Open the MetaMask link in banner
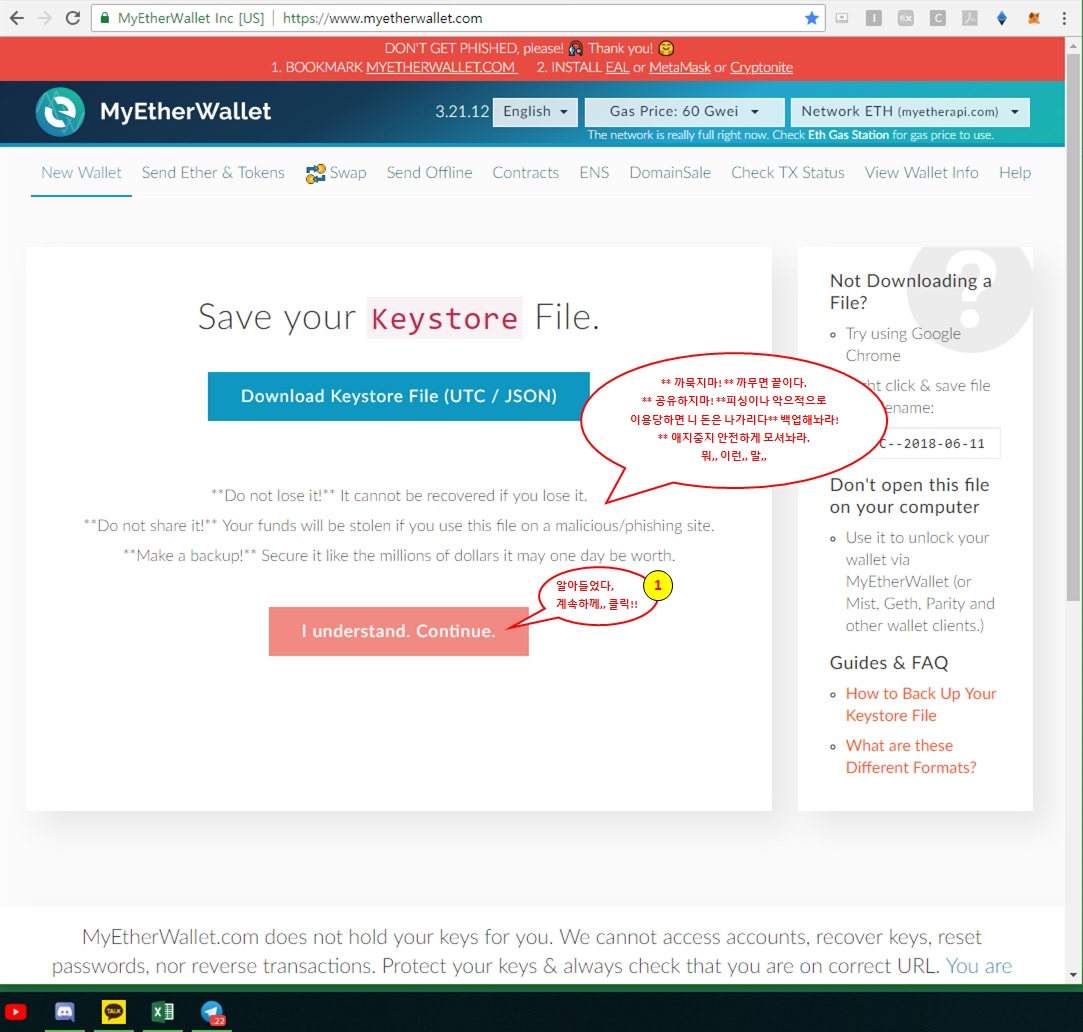 click(680, 67)
